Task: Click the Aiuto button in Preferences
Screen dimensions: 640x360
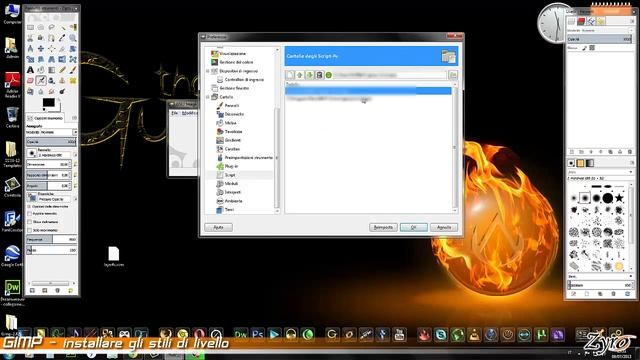Action: pos(218,227)
